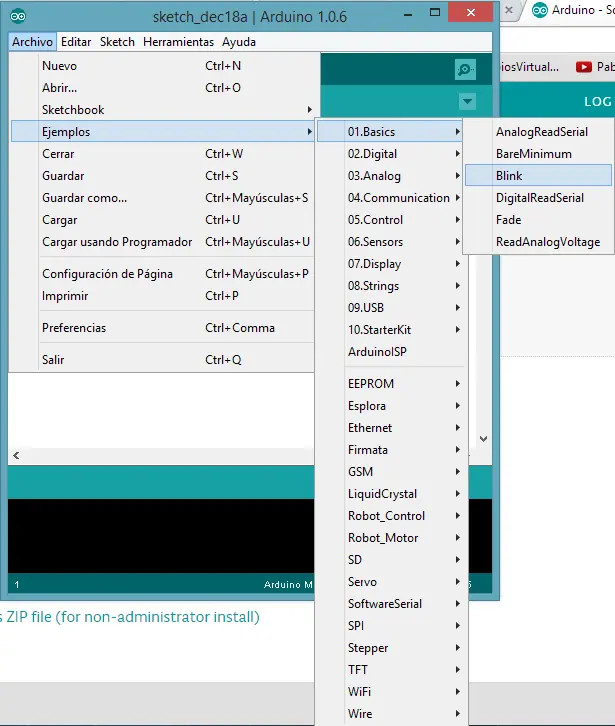This screenshot has height=726, width=615.
Task: Select Cargar menu entry
Action: 163,220
